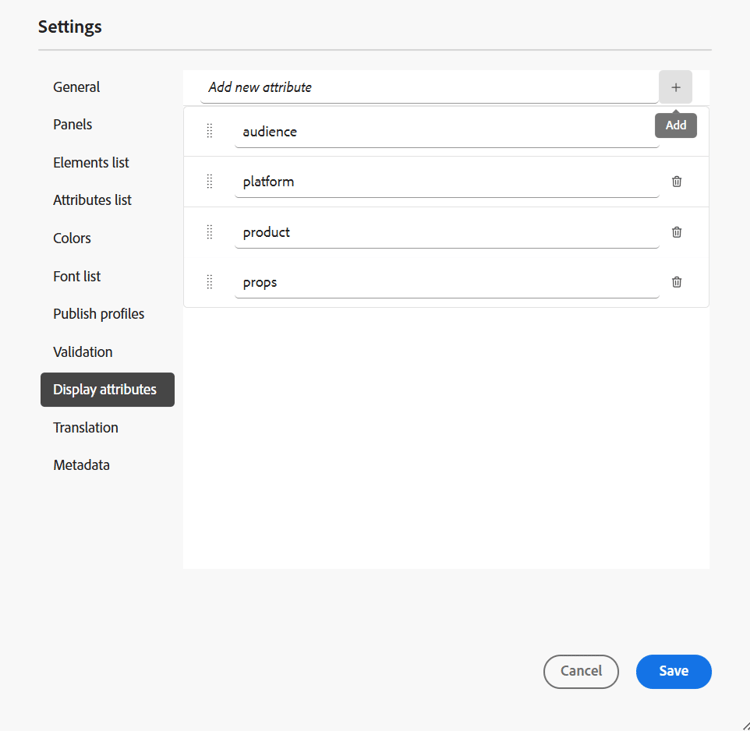Edit the audience attribute text field
750x731 pixels.
446,132
